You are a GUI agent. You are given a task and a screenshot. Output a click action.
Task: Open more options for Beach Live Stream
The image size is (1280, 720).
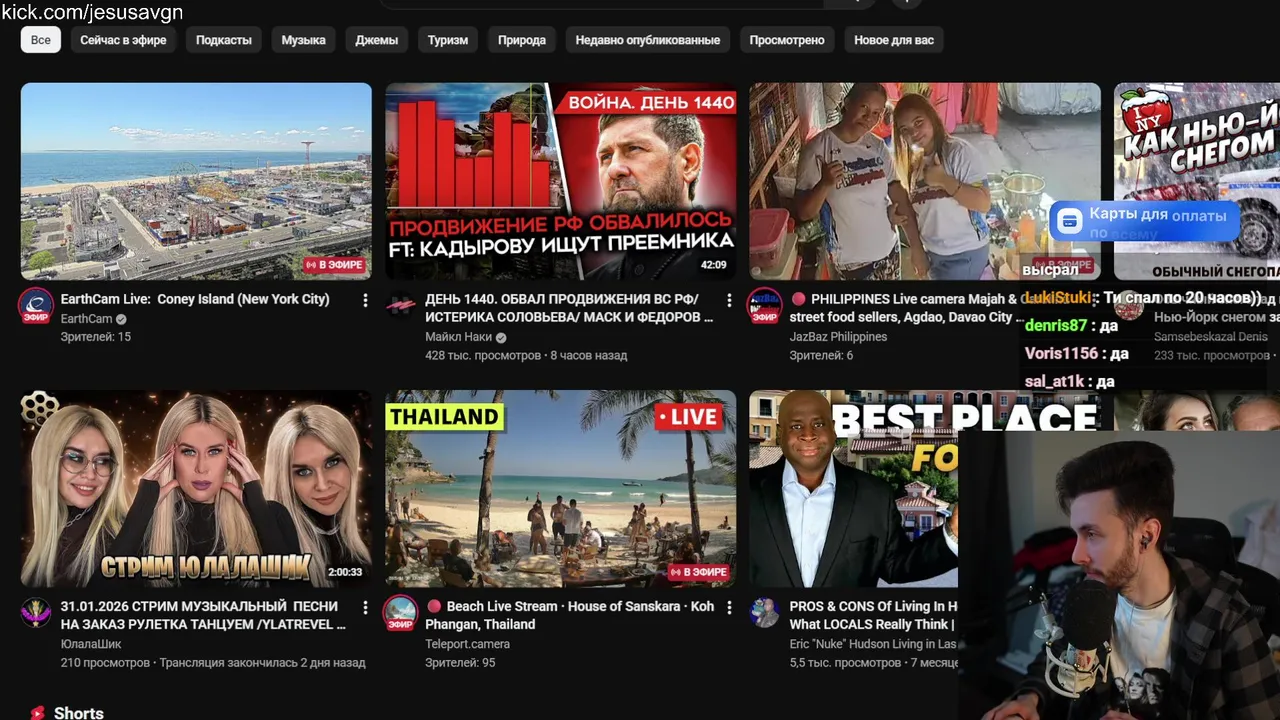[729, 607]
